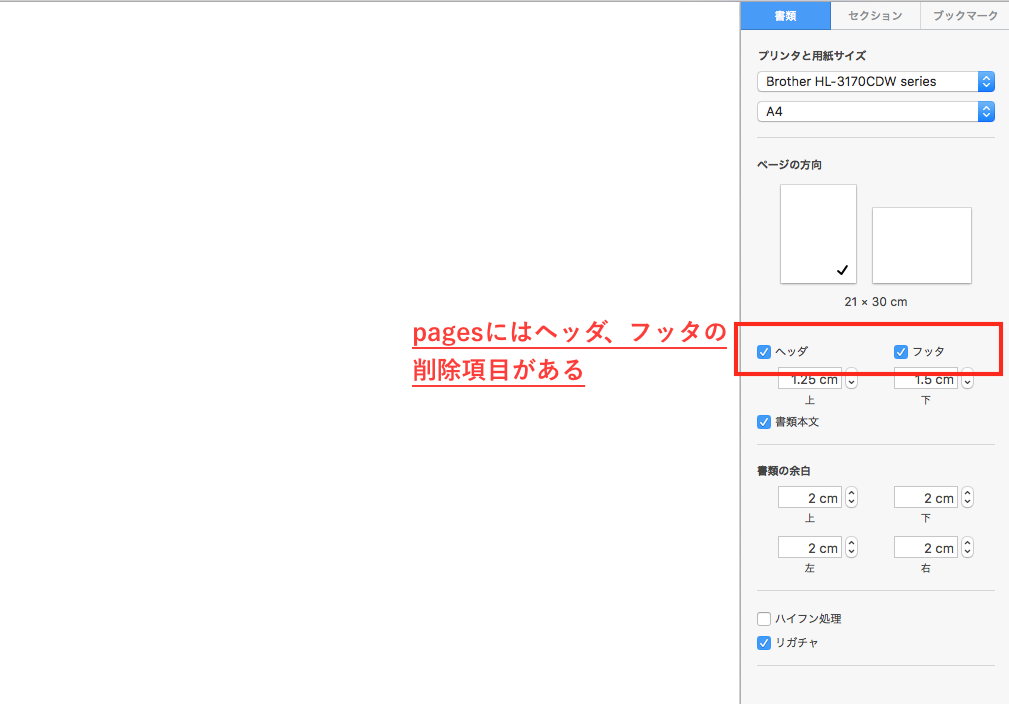This screenshot has width=1009, height=704.
Task: Toggle the 書類本文 checkbox
Action: point(764,422)
